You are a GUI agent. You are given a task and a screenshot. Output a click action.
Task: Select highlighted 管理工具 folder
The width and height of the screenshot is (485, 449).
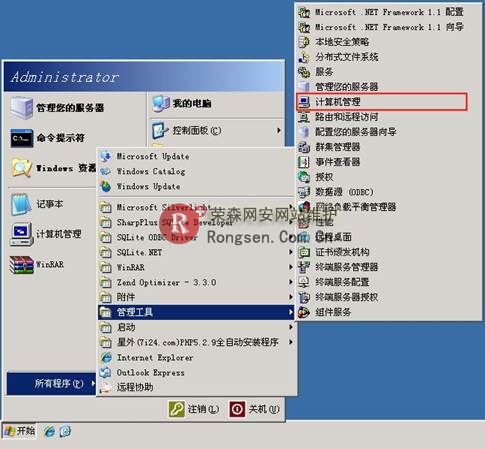196,312
